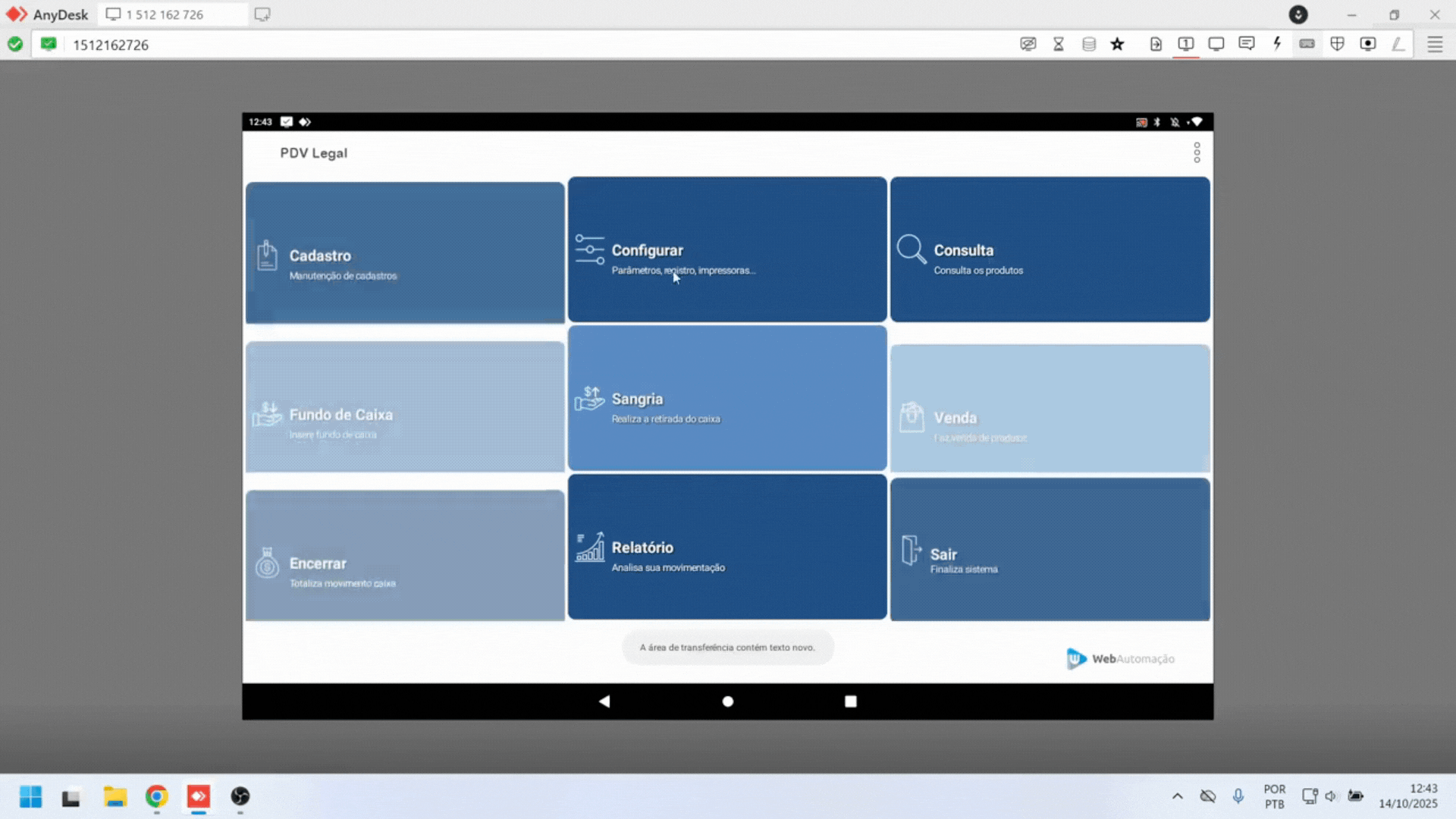Click AnyDesk chat toolbar icon
1456x819 pixels.
click(x=1246, y=44)
